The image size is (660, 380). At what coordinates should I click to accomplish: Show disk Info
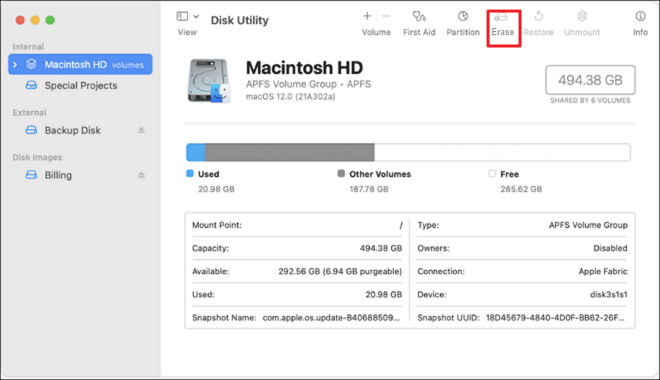[x=640, y=24]
